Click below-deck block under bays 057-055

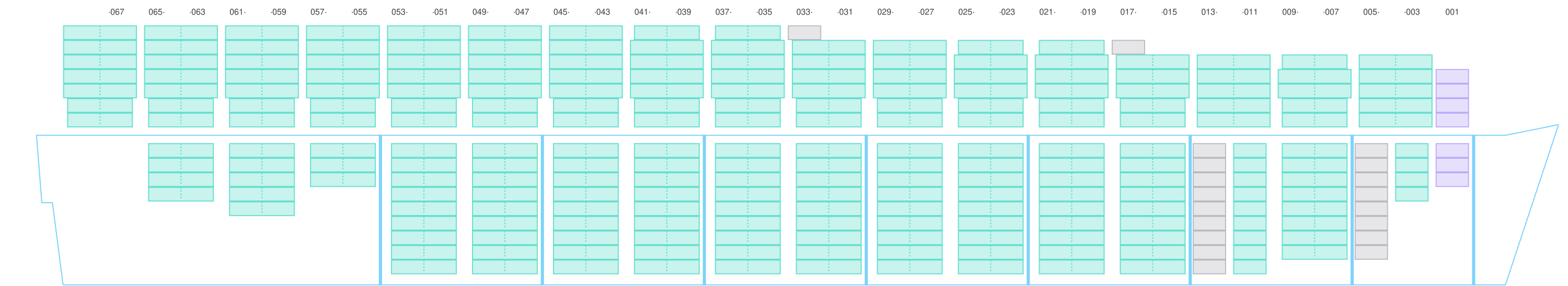(343, 164)
